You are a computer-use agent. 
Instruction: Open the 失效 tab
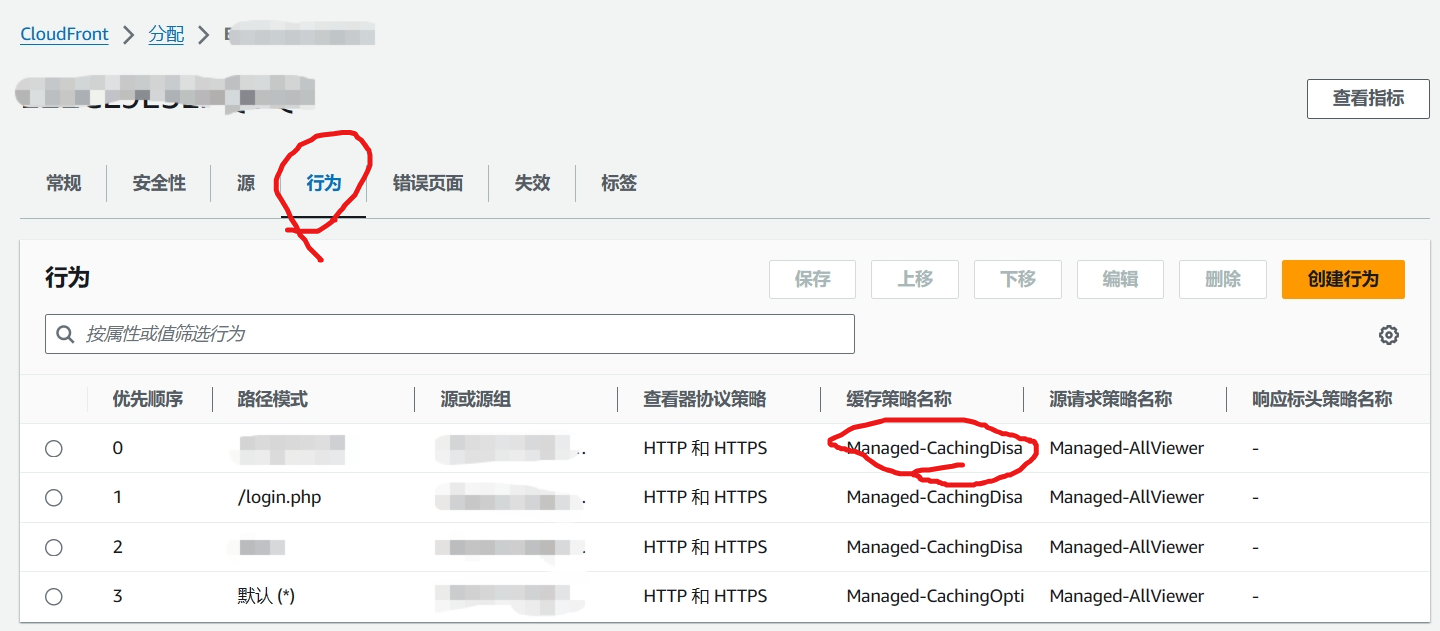tap(533, 183)
